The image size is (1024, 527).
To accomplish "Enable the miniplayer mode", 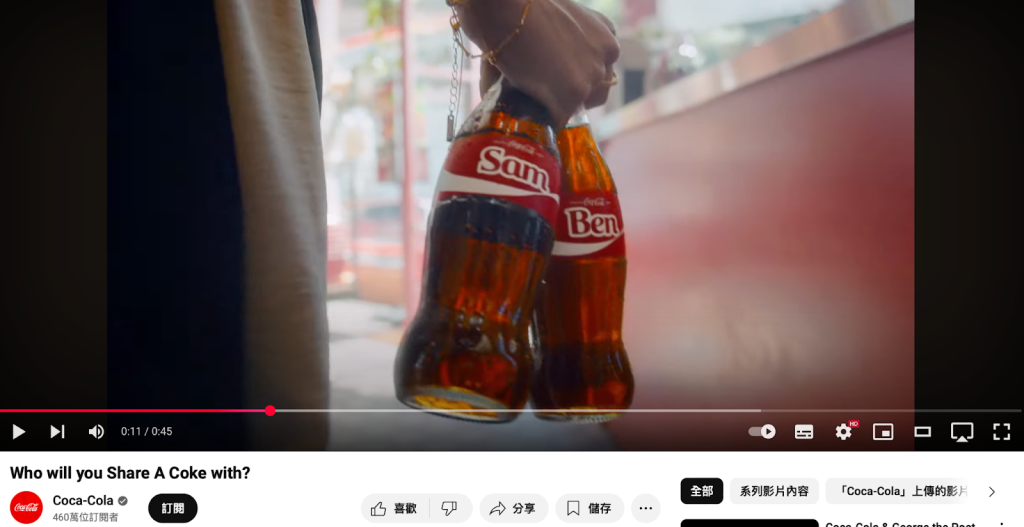I will pos(883,432).
